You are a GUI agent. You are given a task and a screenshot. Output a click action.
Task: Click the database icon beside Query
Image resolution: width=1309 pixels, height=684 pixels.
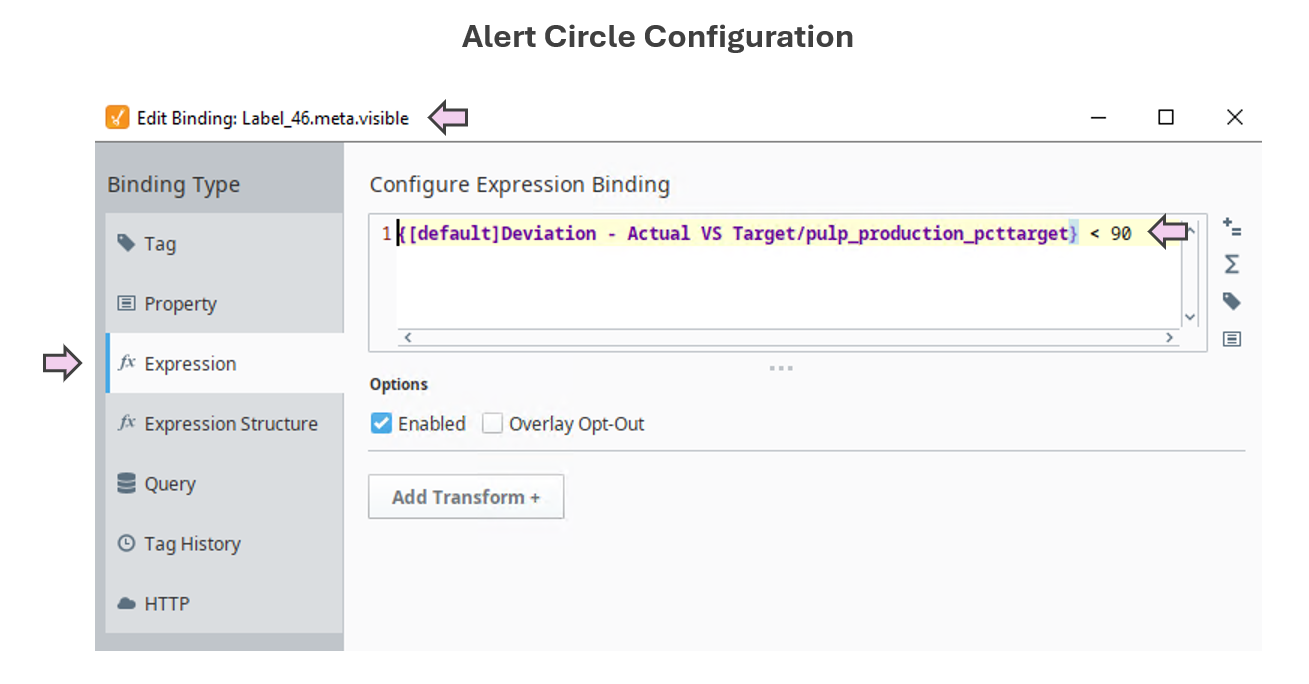pyautogui.click(x=126, y=484)
